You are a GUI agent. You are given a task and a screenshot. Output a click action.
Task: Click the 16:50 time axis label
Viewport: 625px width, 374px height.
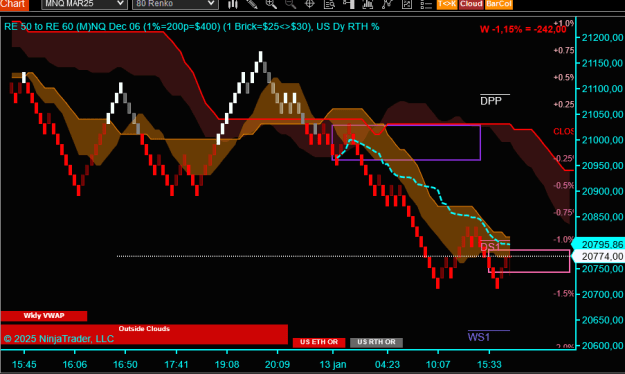(125, 364)
